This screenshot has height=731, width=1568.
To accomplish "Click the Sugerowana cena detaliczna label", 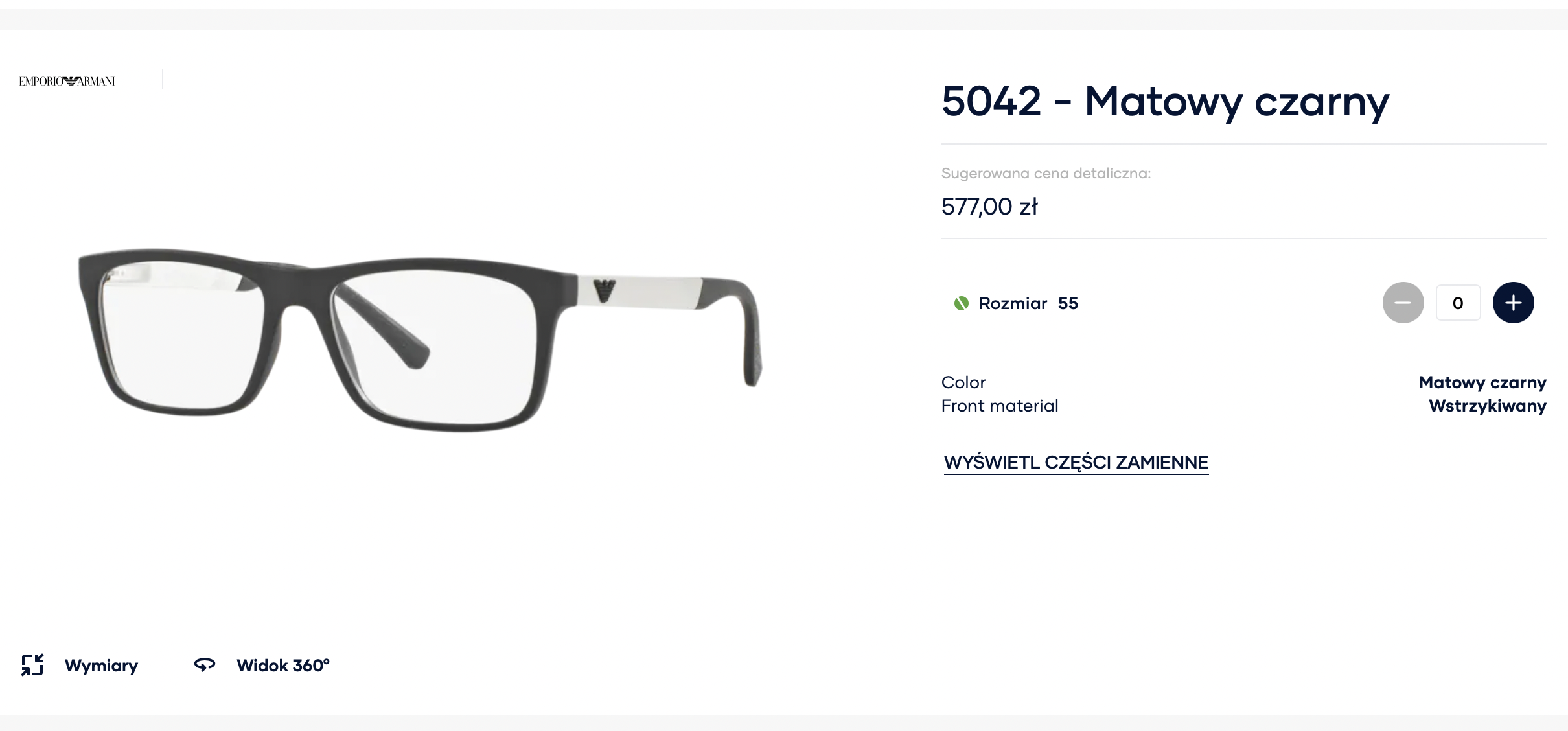I will (x=1046, y=174).
